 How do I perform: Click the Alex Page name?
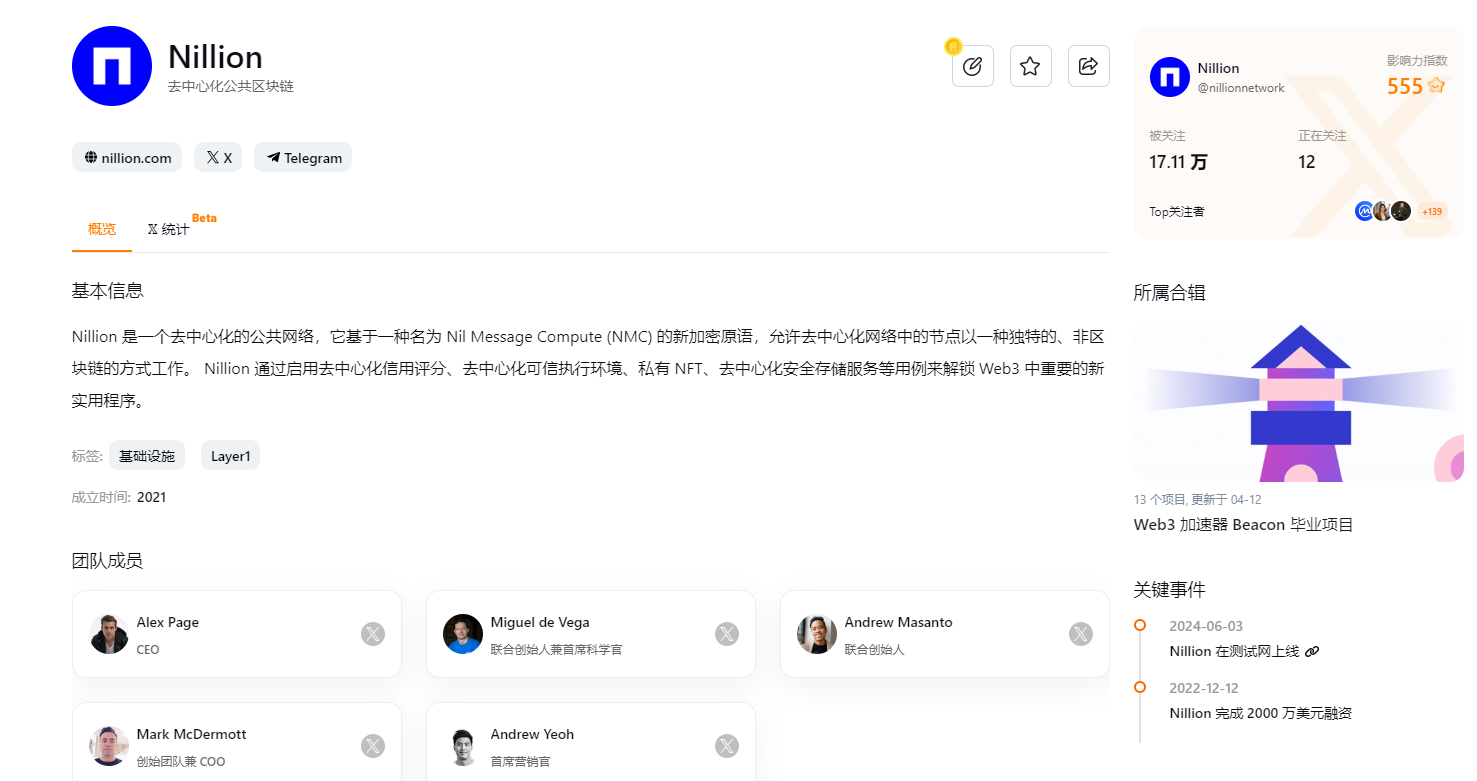click(168, 622)
